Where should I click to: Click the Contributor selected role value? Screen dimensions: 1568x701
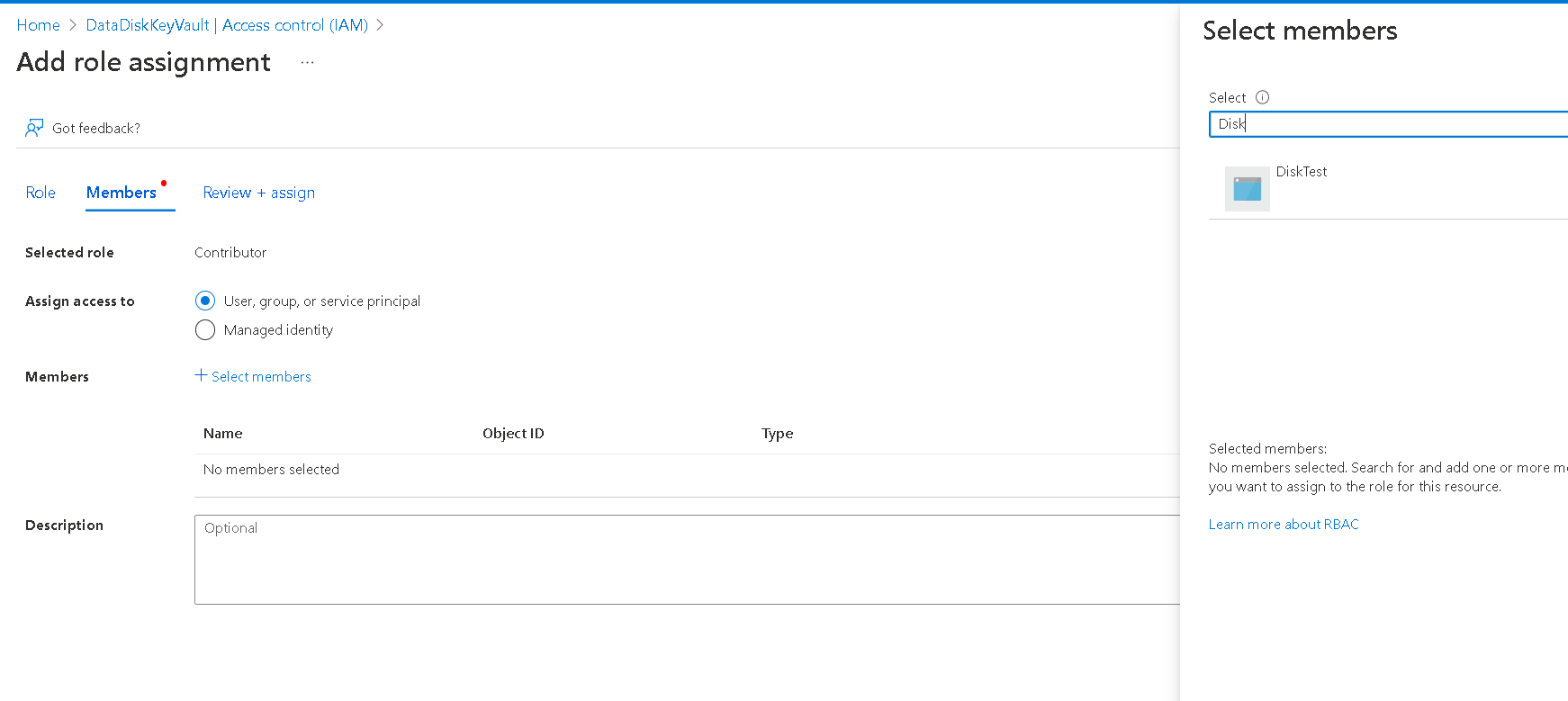[230, 253]
